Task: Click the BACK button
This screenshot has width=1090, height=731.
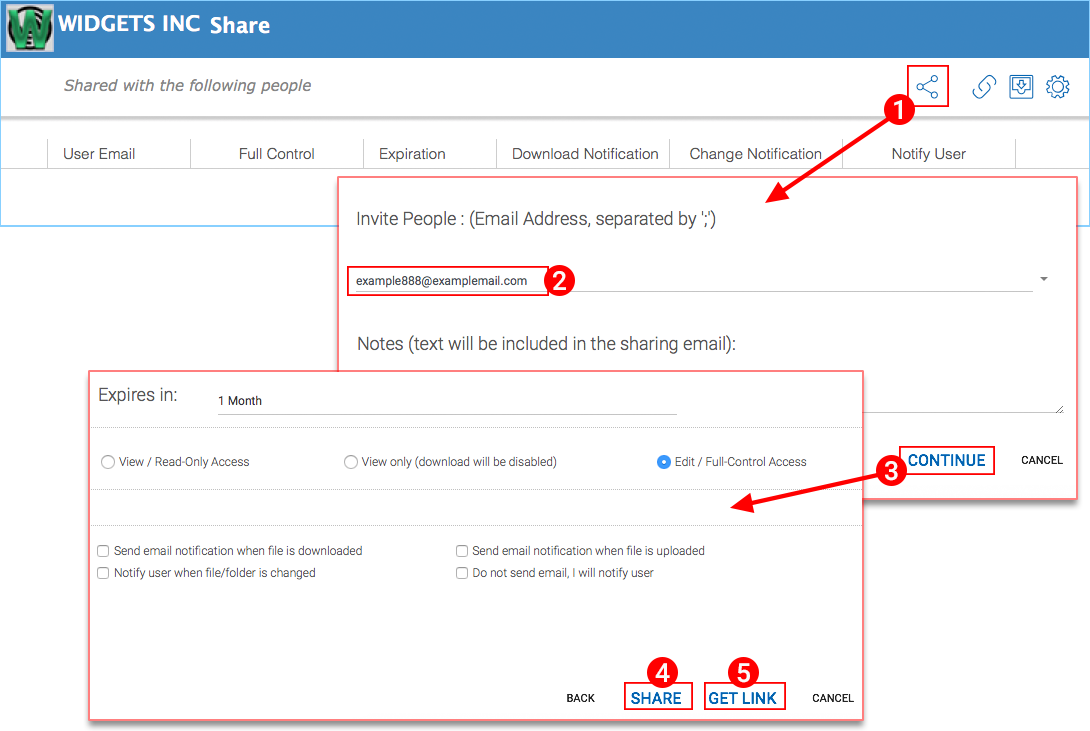Action: click(580, 698)
